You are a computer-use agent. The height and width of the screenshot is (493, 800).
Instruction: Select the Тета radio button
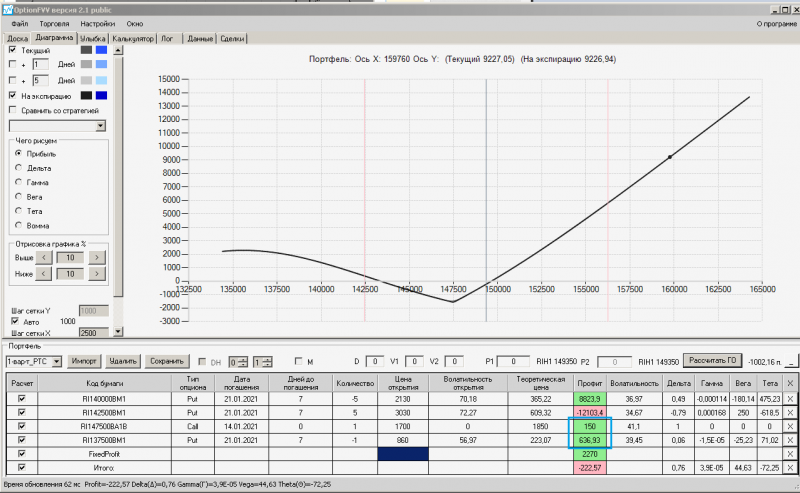tap(18, 211)
